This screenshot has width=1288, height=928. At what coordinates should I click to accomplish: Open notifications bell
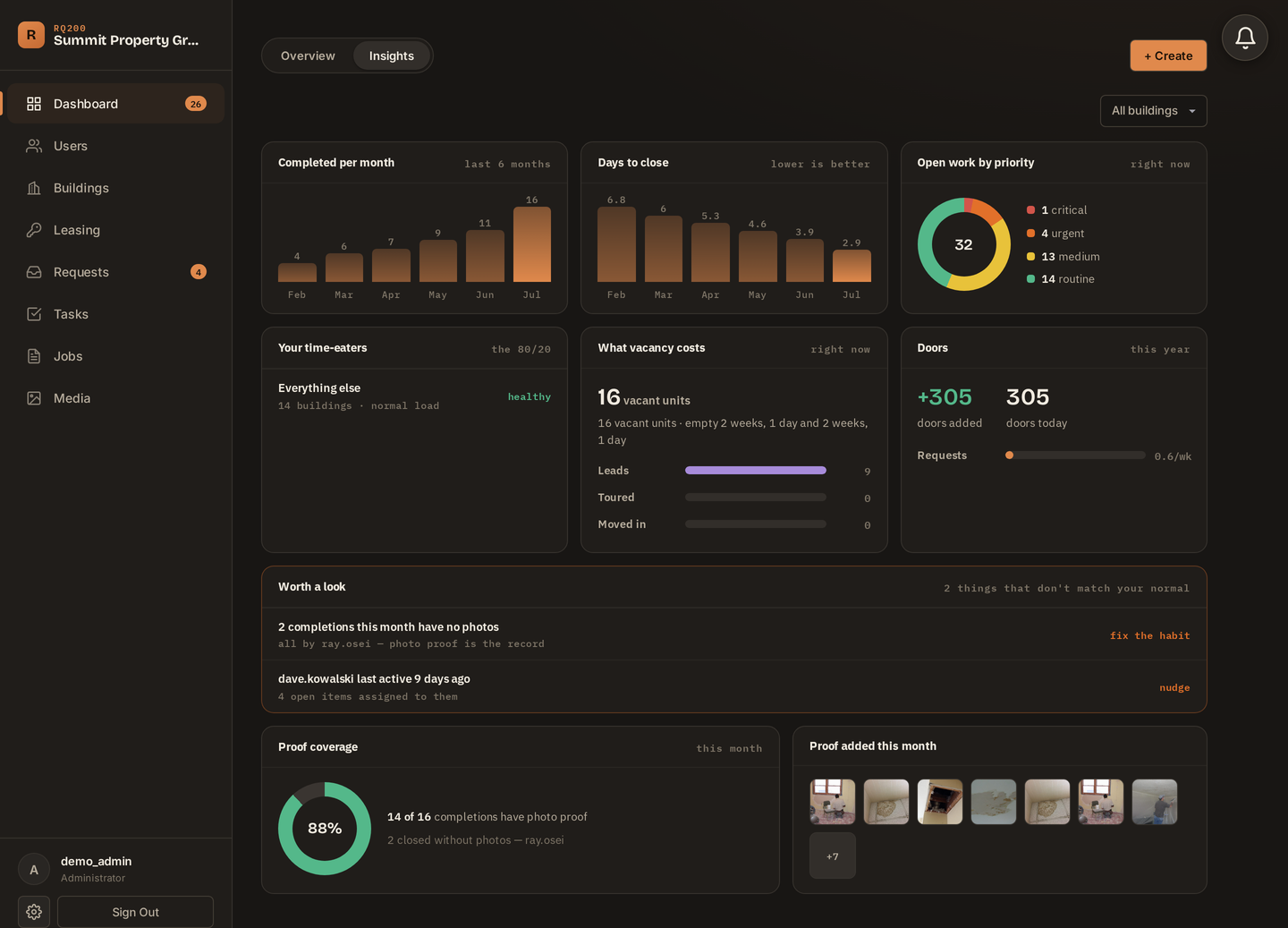coord(1245,38)
